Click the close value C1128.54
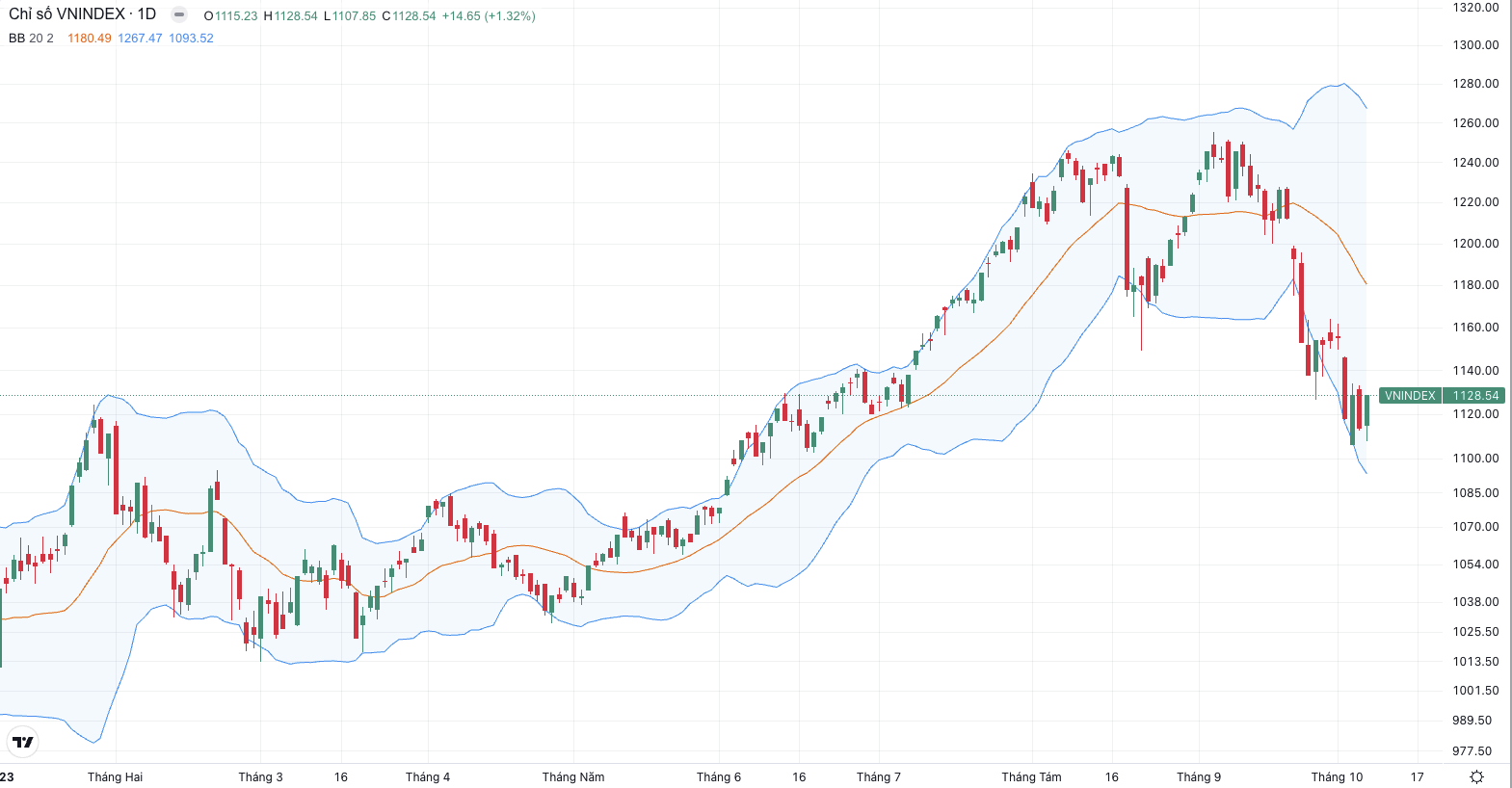The image size is (1512, 788). pyautogui.click(x=409, y=16)
